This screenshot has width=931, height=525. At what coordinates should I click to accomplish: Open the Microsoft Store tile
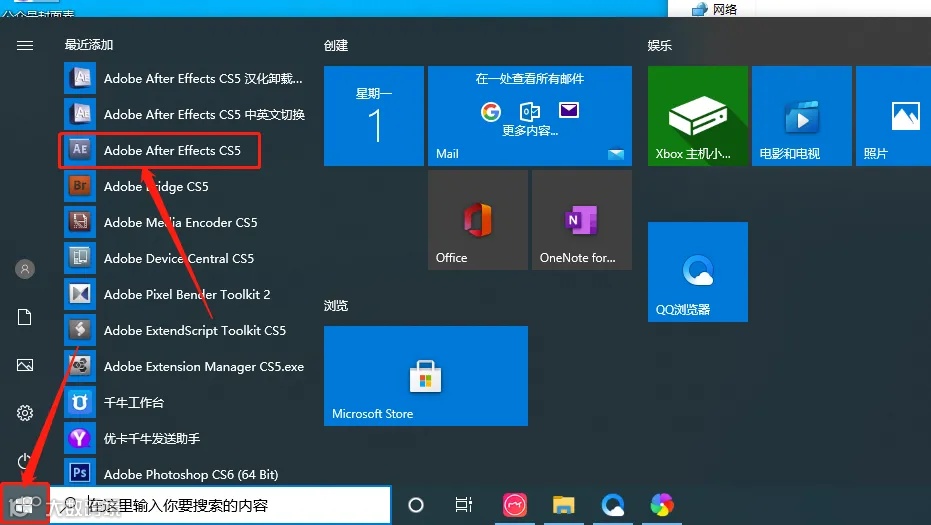[426, 376]
